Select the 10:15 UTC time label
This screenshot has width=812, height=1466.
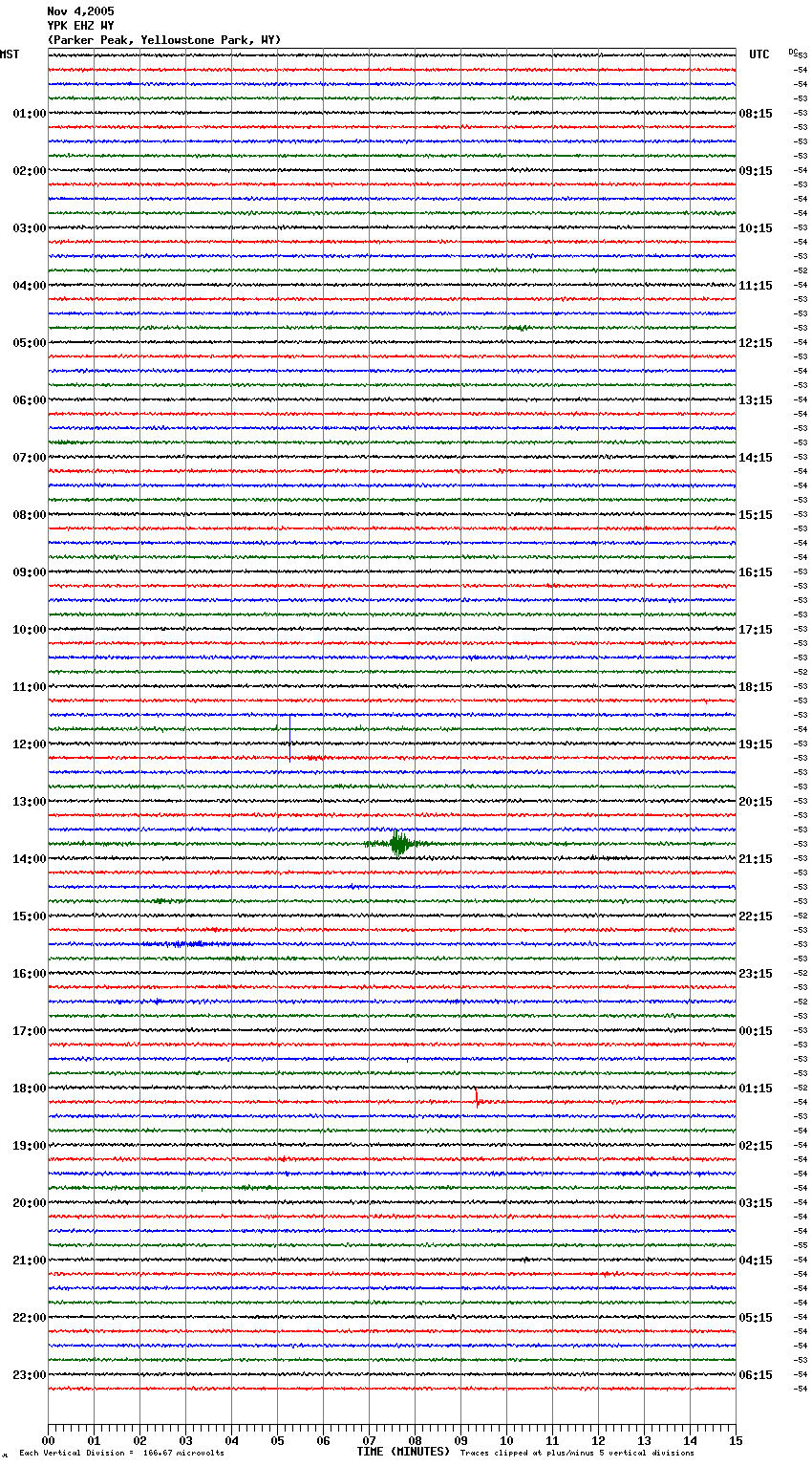pos(756,228)
